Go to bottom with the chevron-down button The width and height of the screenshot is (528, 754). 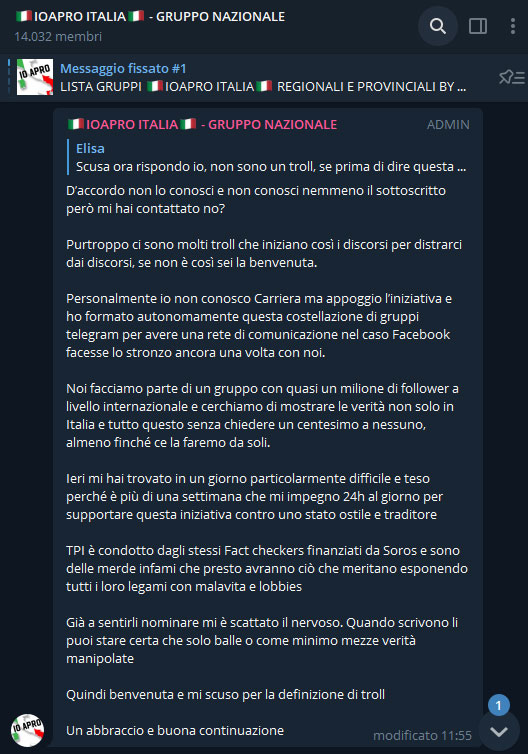pos(499,731)
